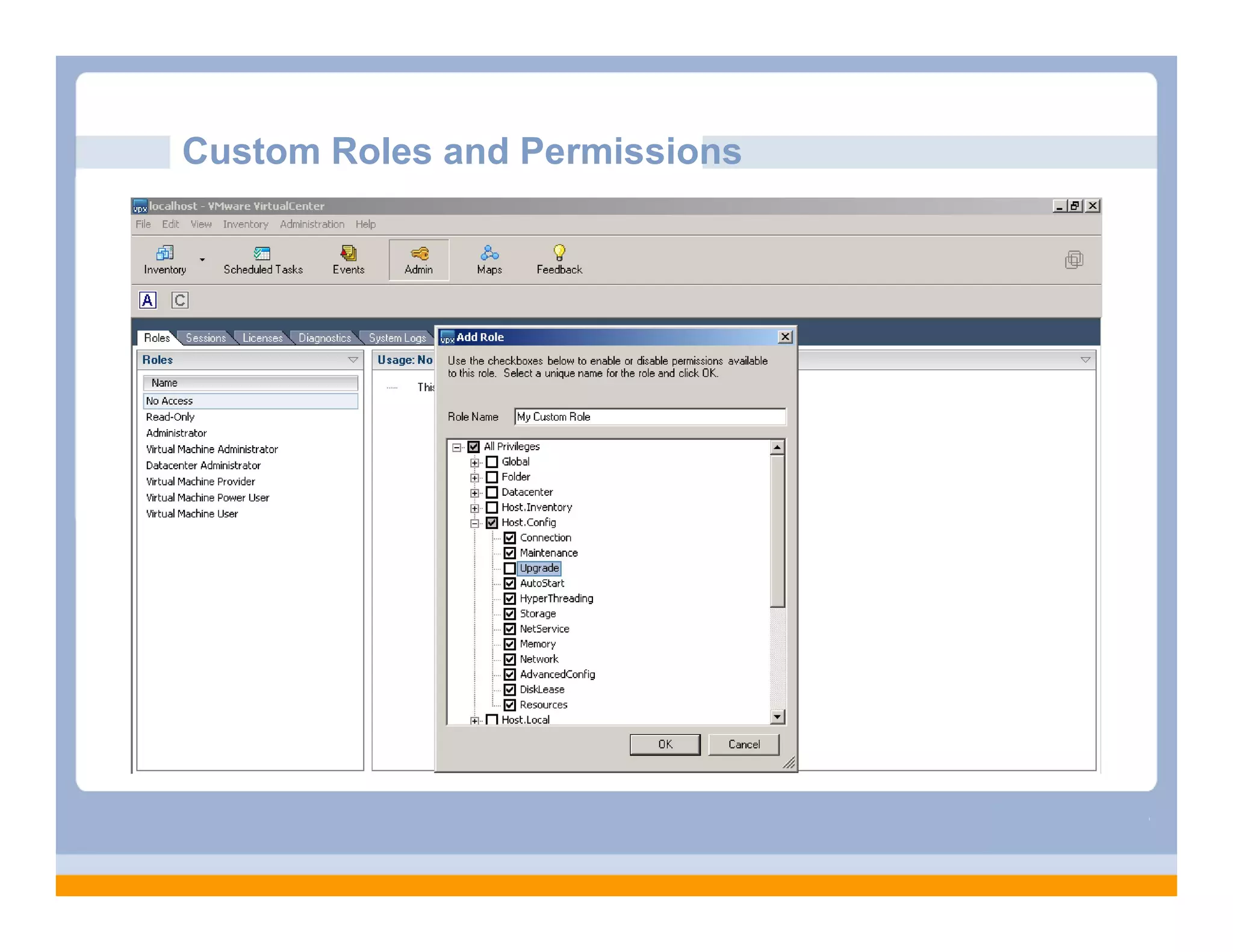1233x952 pixels.
Task: Expand the Host.Local tree node
Action: 475,720
